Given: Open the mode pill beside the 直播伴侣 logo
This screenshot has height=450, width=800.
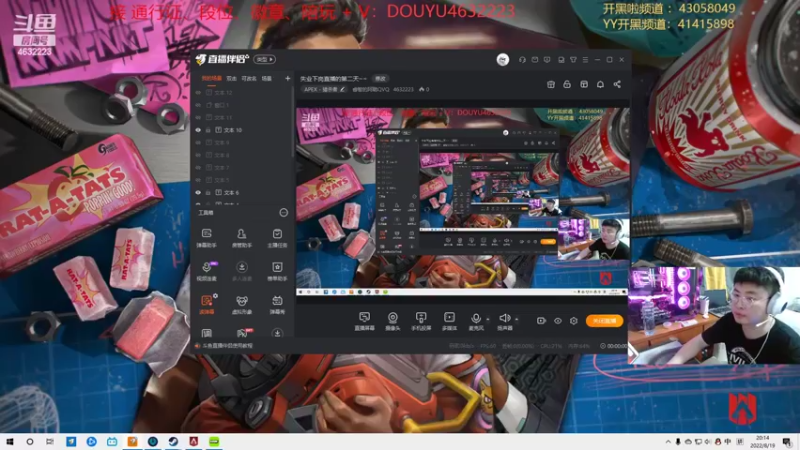Looking at the screenshot, I should click(x=265, y=60).
